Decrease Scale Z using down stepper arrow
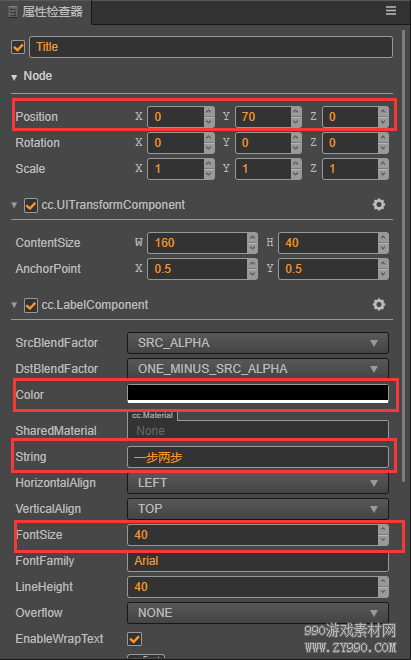The width and height of the screenshot is (411, 660). [383, 174]
